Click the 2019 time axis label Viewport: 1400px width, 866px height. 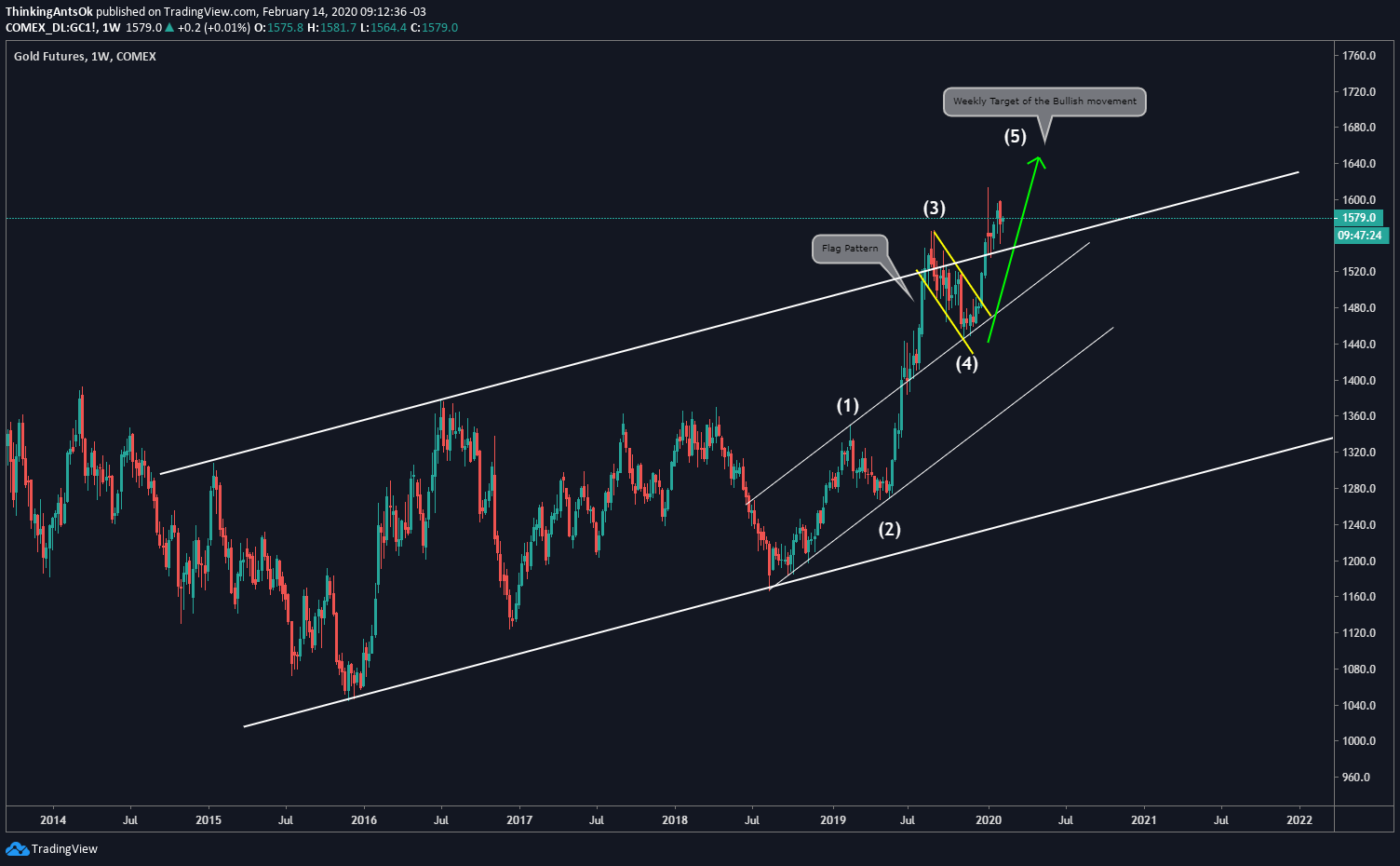[833, 820]
